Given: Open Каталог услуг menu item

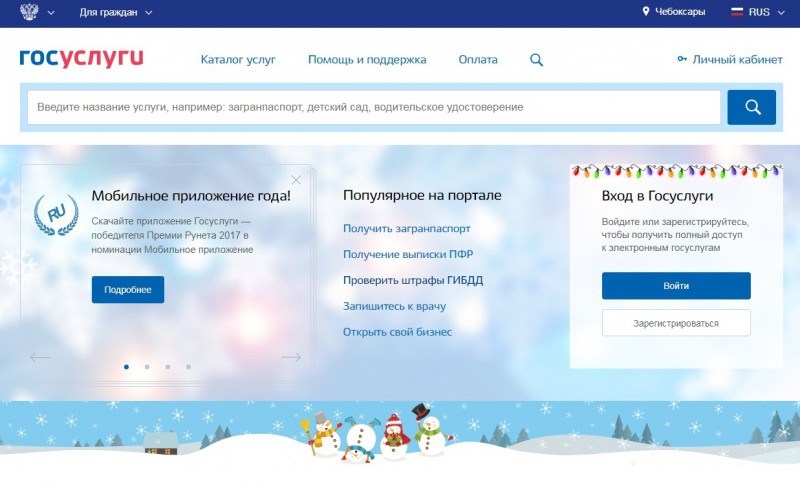Looking at the screenshot, I should (238, 60).
